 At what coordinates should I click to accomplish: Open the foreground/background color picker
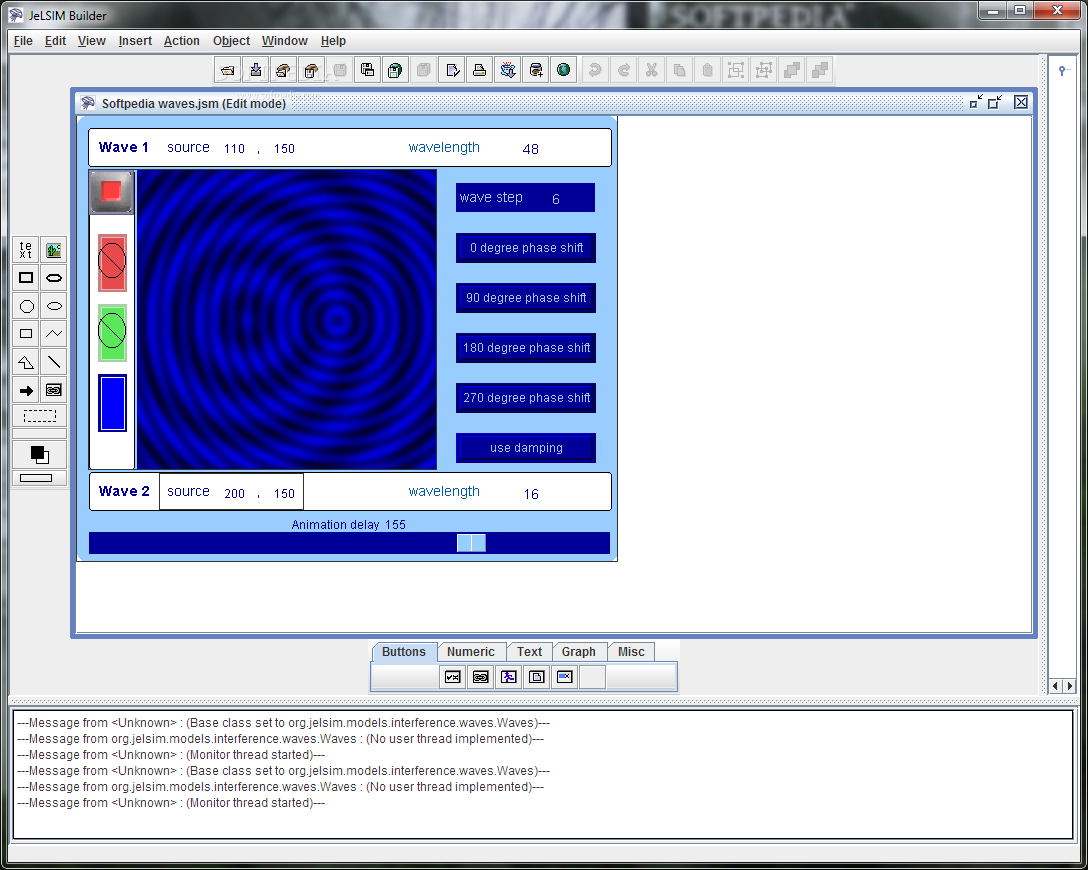pyautogui.click(x=40, y=454)
